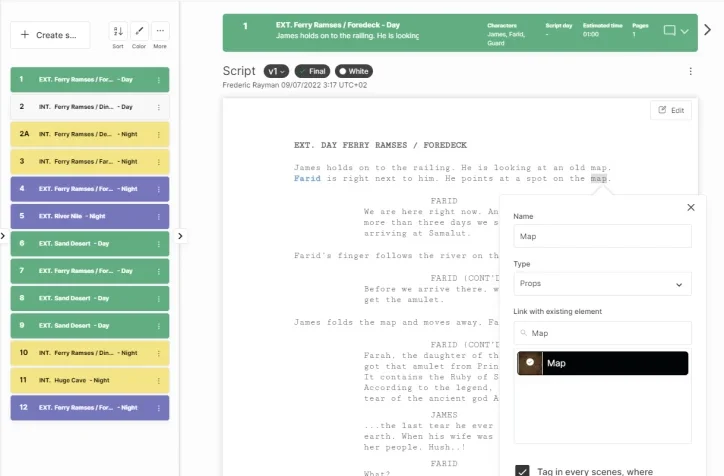Screen dimensions: 724x476
Task: Click the tagged word map in script
Action: (x=599, y=178)
